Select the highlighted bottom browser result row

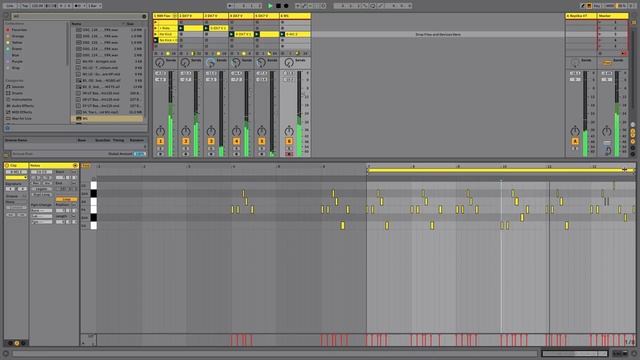pos(107,118)
